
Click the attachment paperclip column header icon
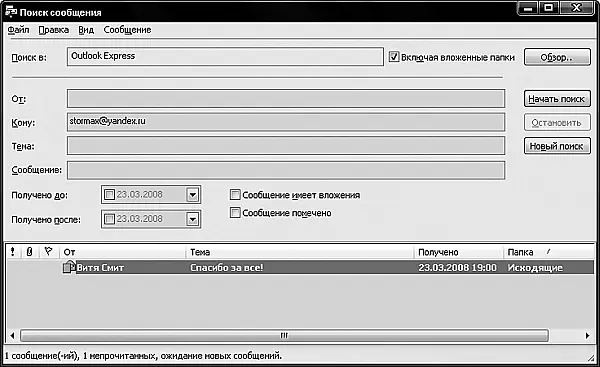coord(29,252)
